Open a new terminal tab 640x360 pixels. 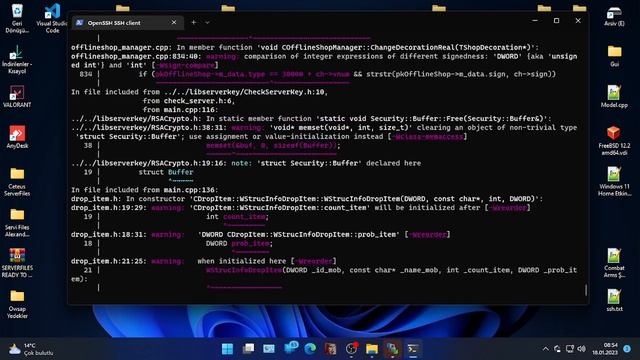pyautogui.click(x=194, y=22)
